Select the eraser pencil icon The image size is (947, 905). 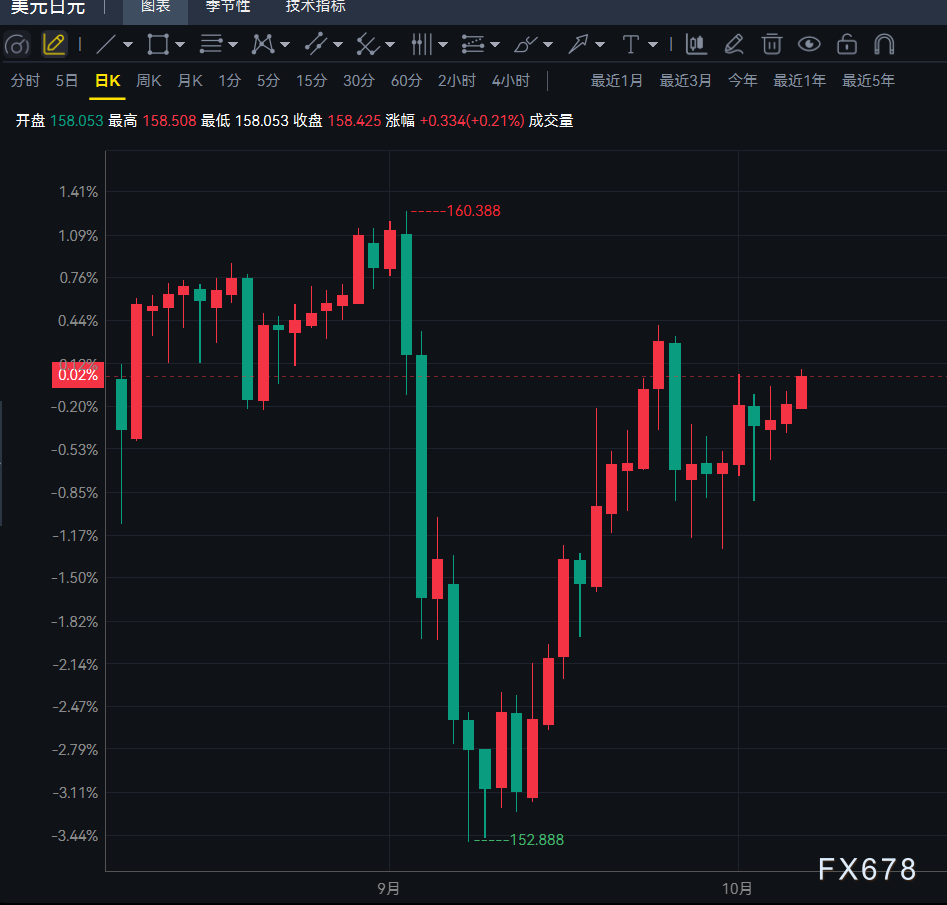pyautogui.click(x=734, y=44)
